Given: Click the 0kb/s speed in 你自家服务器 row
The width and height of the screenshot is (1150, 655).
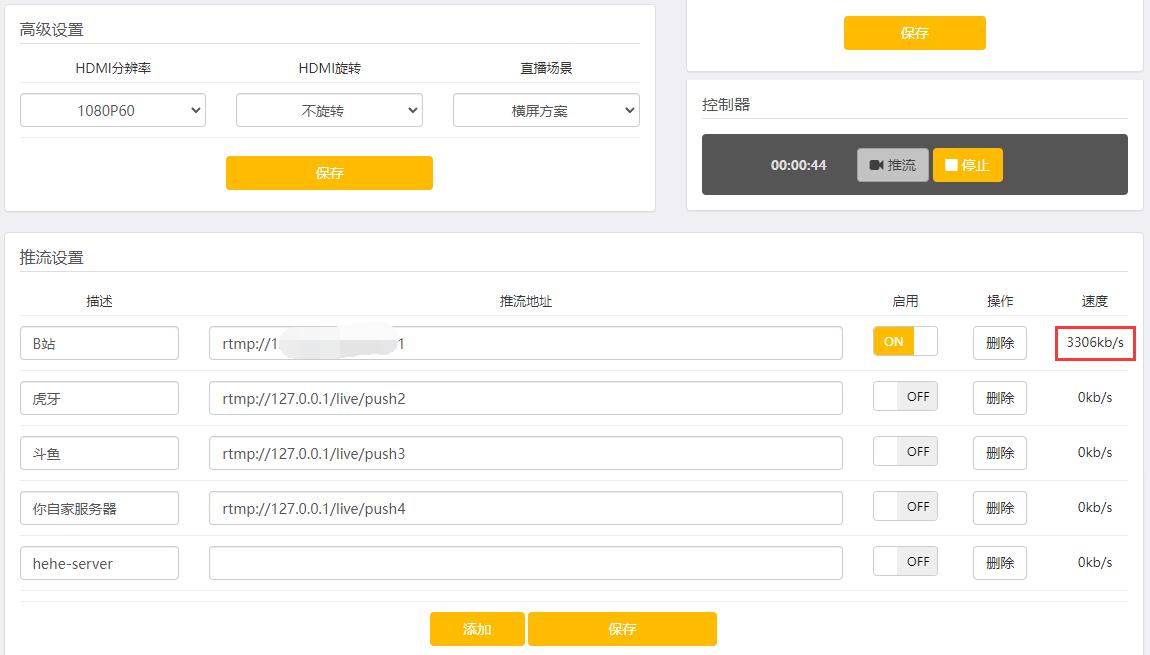Looking at the screenshot, I should point(1095,508).
